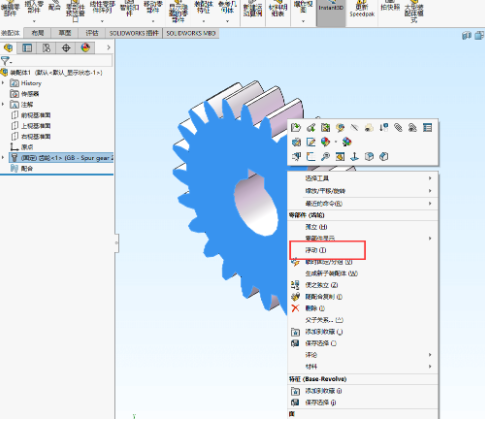Open the DimXpertManager crosshair tab icon
The width and height of the screenshot is (485, 422).
(66, 48)
